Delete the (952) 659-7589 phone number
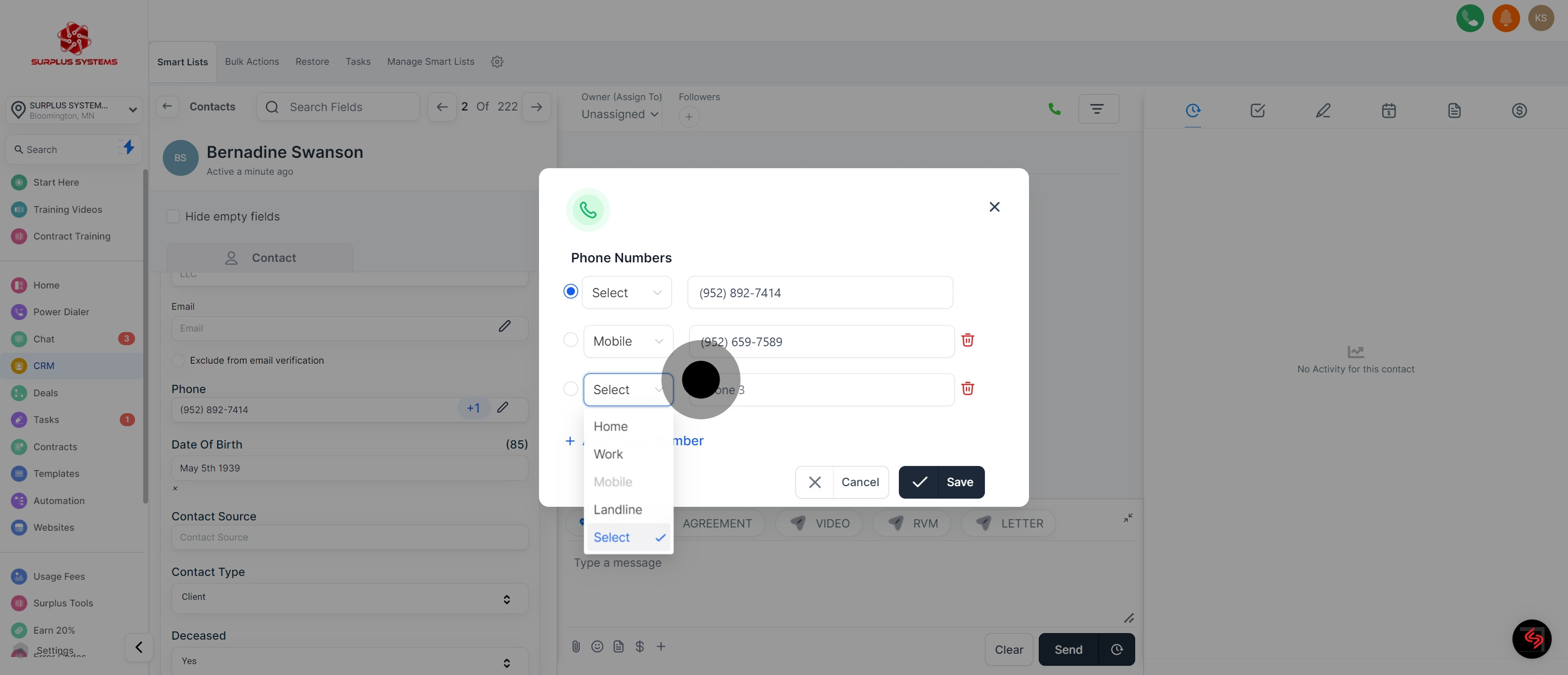Viewport: 1568px width, 675px height. tap(967, 340)
